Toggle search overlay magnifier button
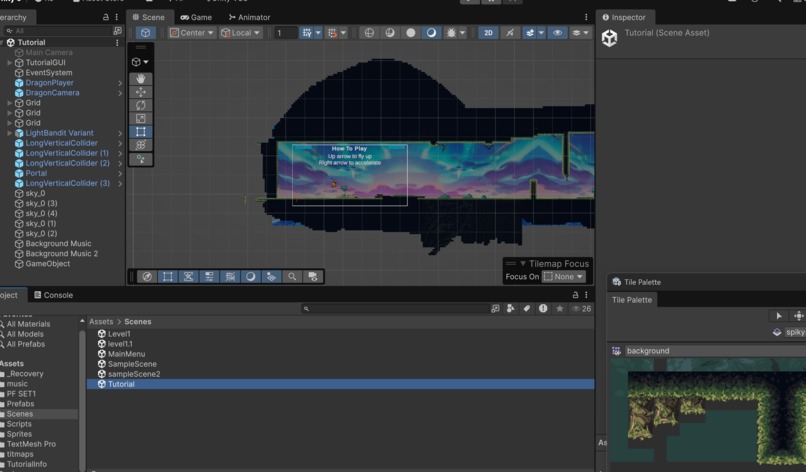806x472 pixels. [x=292, y=277]
